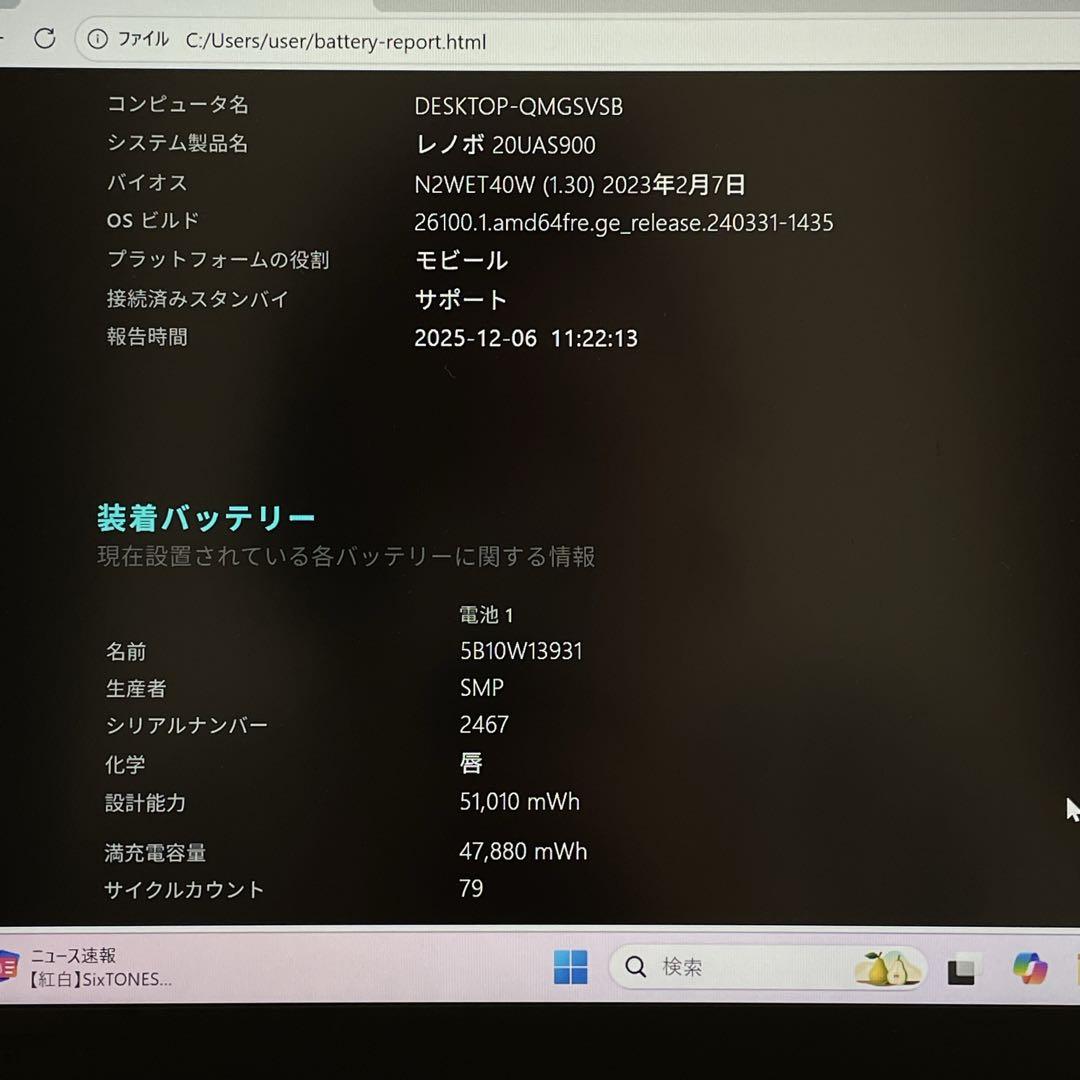Click the cycle count value 79
The width and height of the screenshot is (1080, 1080).
click(x=470, y=888)
